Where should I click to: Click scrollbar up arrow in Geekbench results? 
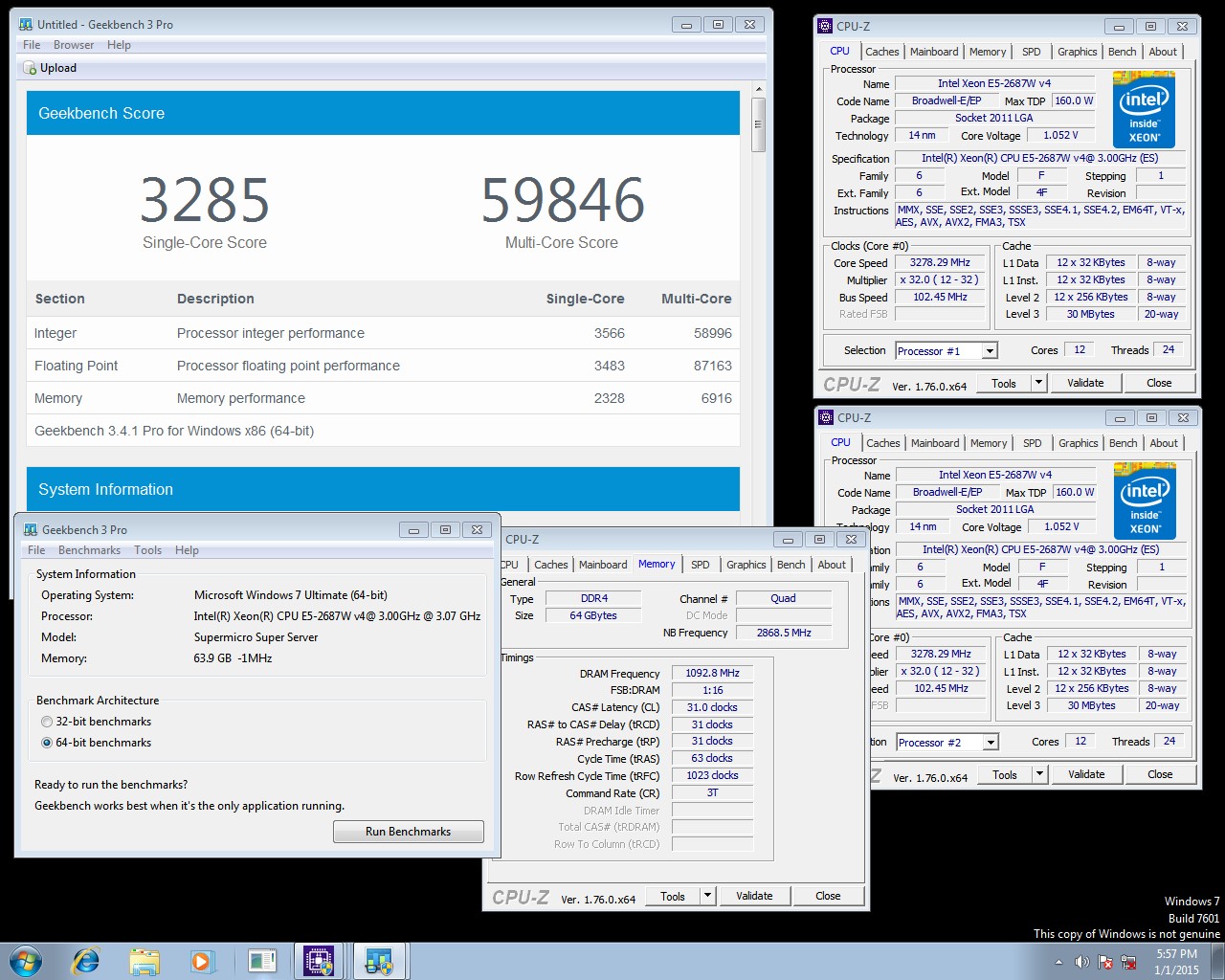758,90
